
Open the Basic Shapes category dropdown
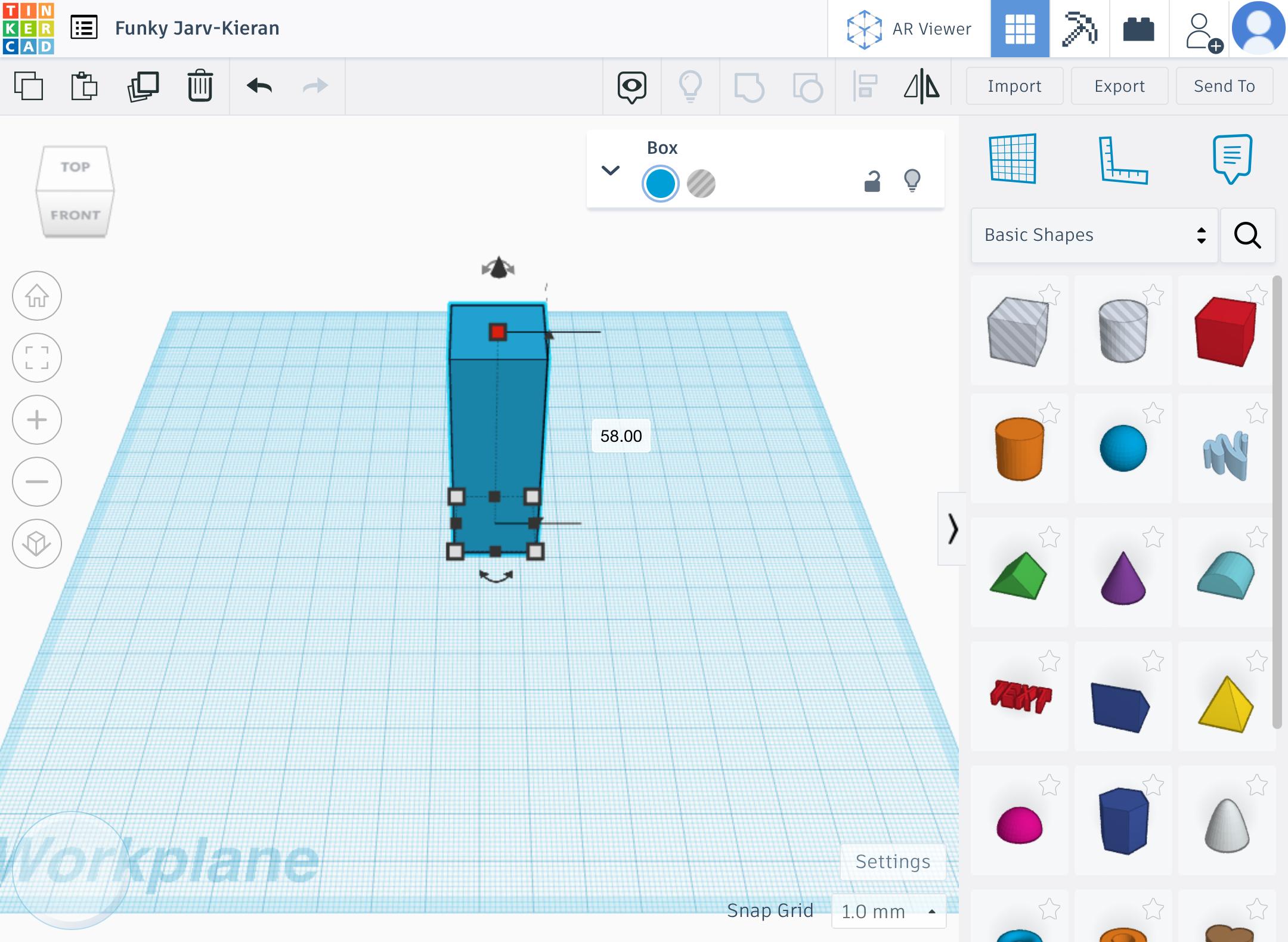[x=1094, y=235]
